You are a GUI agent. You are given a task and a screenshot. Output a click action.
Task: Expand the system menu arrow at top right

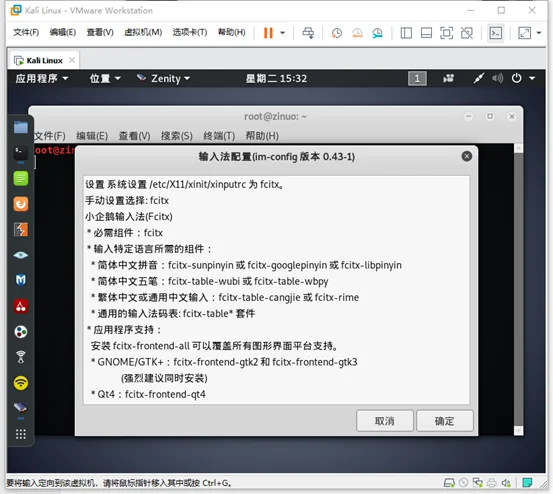pyautogui.click(x=532, y=78)
